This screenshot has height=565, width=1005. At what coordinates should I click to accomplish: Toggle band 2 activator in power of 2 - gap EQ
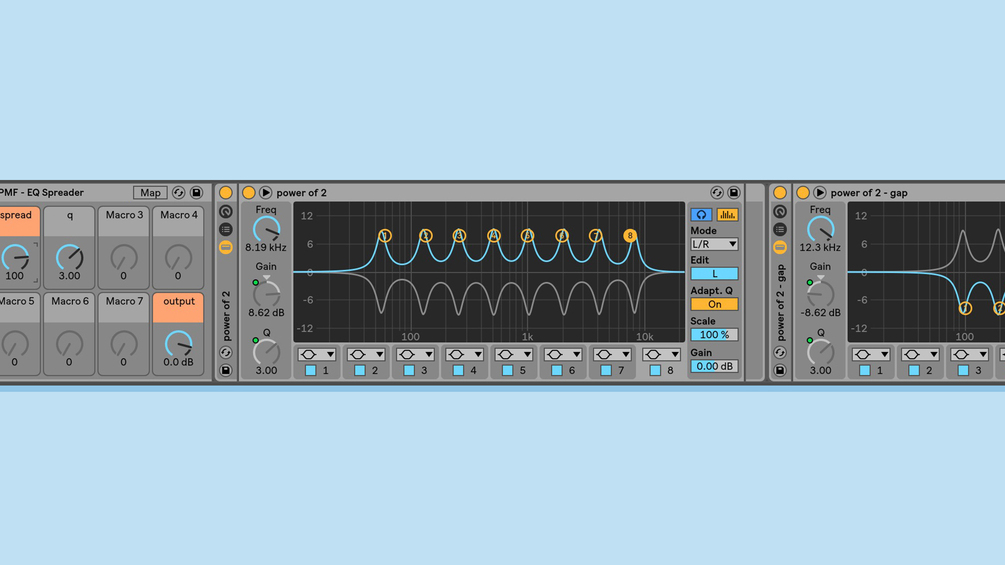pos(914,370)
